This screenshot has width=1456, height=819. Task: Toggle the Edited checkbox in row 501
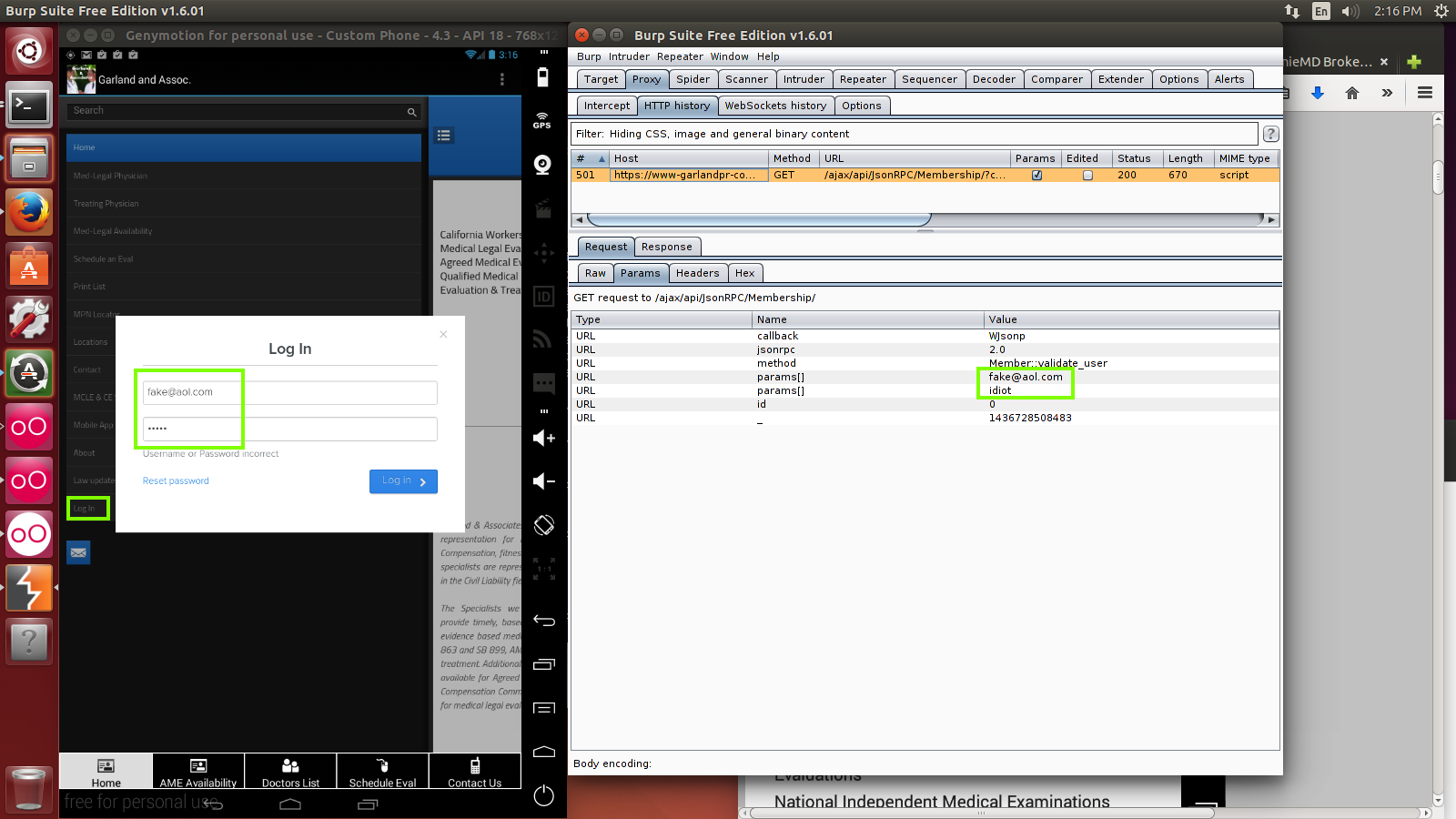coord(1087,175)
